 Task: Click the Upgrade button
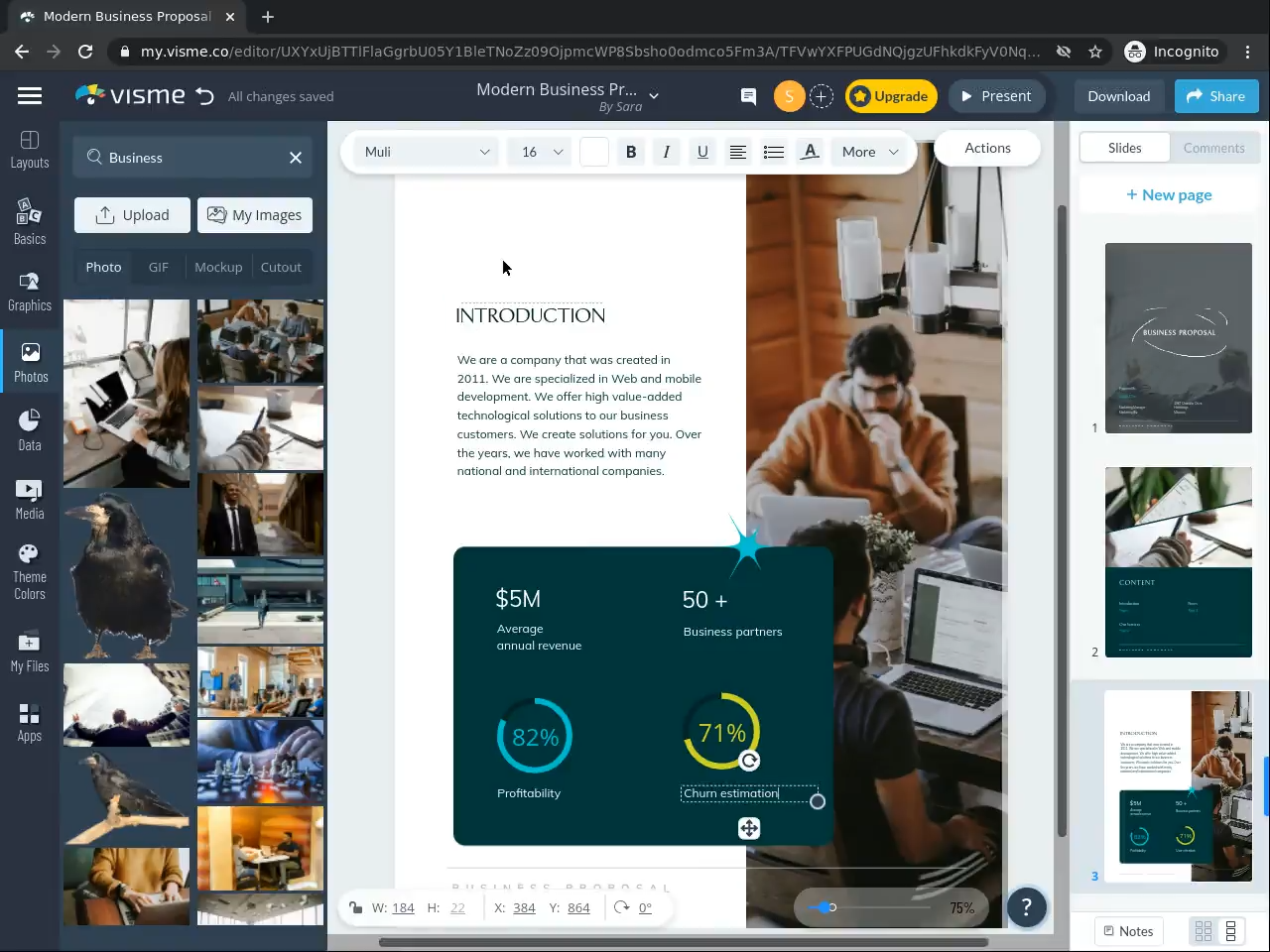(x=891, y=96)
